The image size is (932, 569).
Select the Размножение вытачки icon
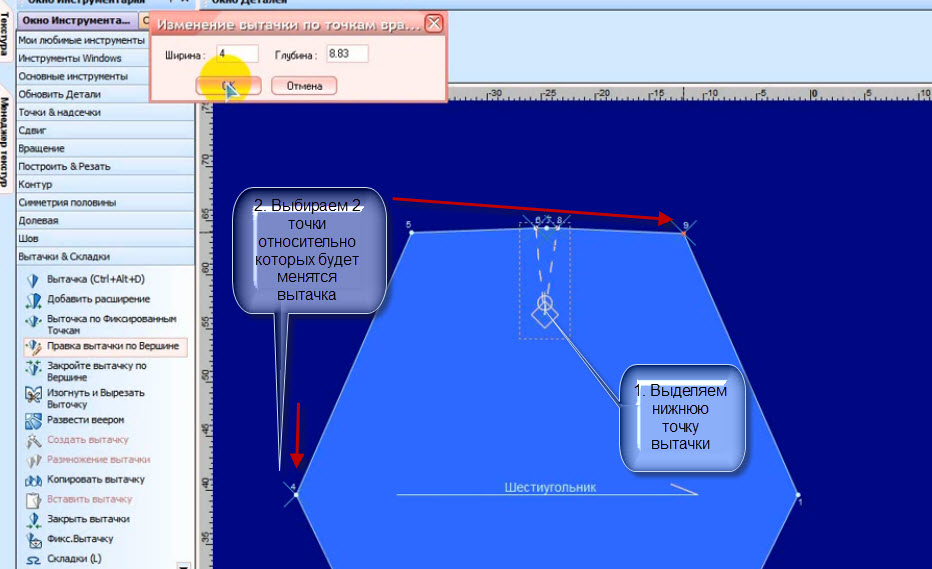pyautogui.click(x=33, y=460)
